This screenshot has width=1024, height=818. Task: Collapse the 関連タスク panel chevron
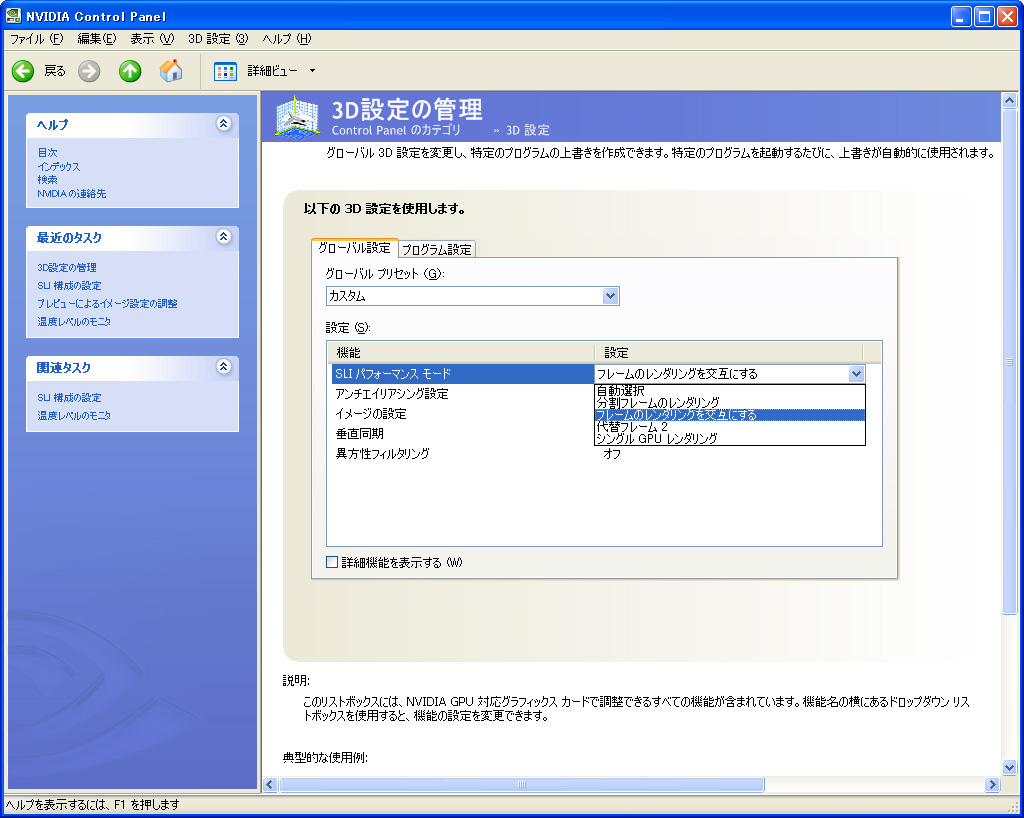tap(223, 367)
